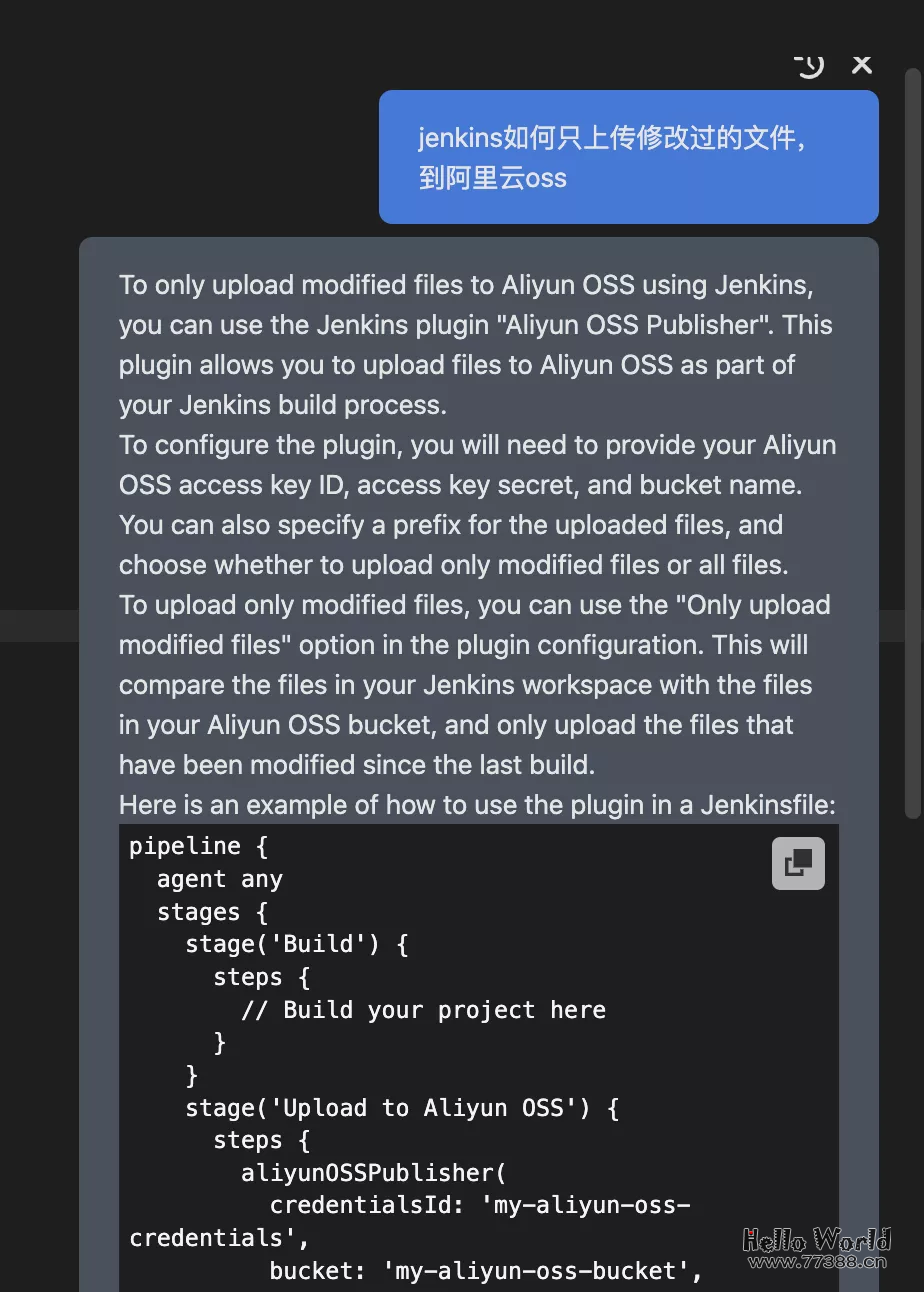Click the "pipeline {" line in code
Viewport: 924px width, 1292px height.
198,846
